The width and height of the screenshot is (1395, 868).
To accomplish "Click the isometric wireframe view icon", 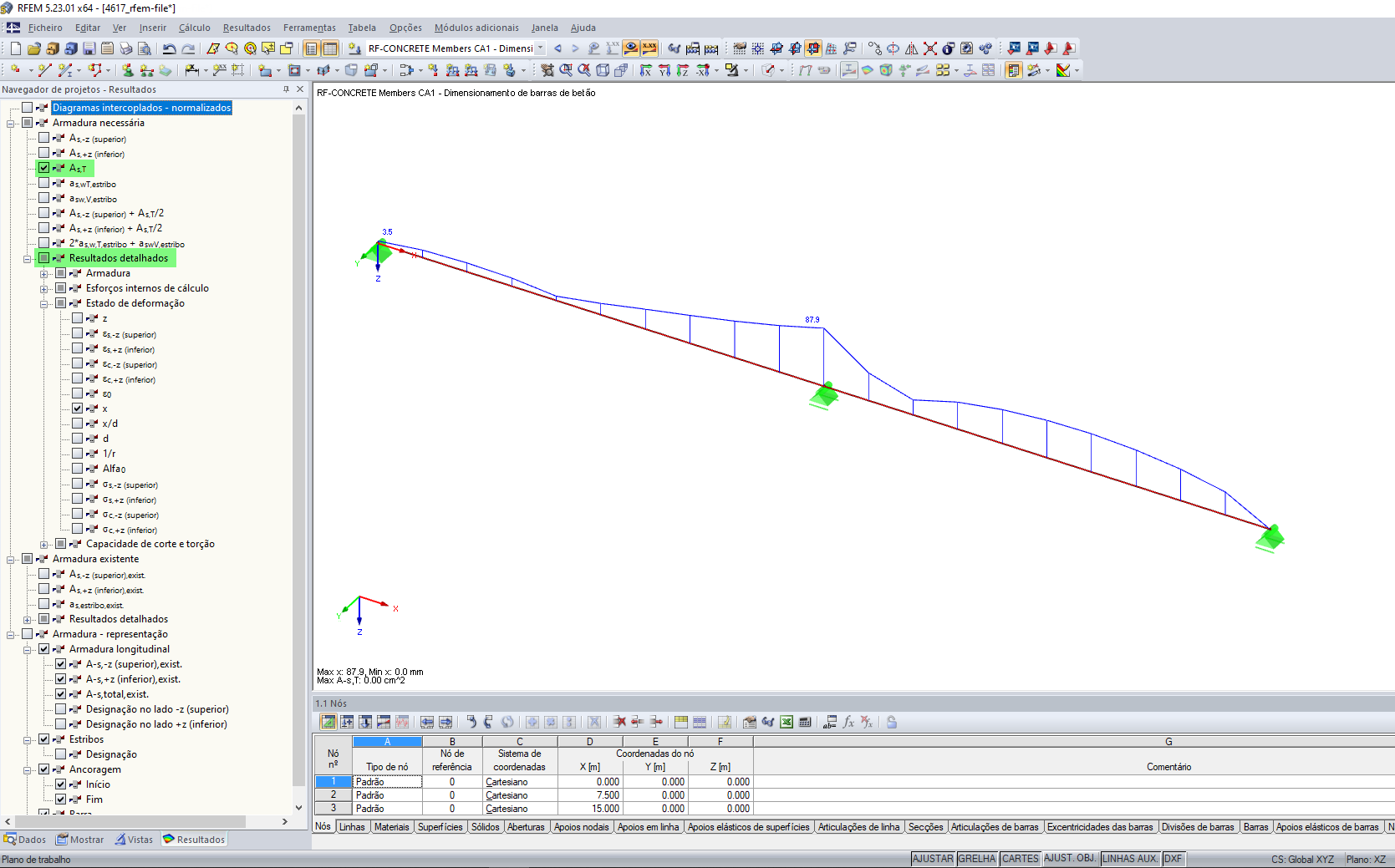I will 603,70.
